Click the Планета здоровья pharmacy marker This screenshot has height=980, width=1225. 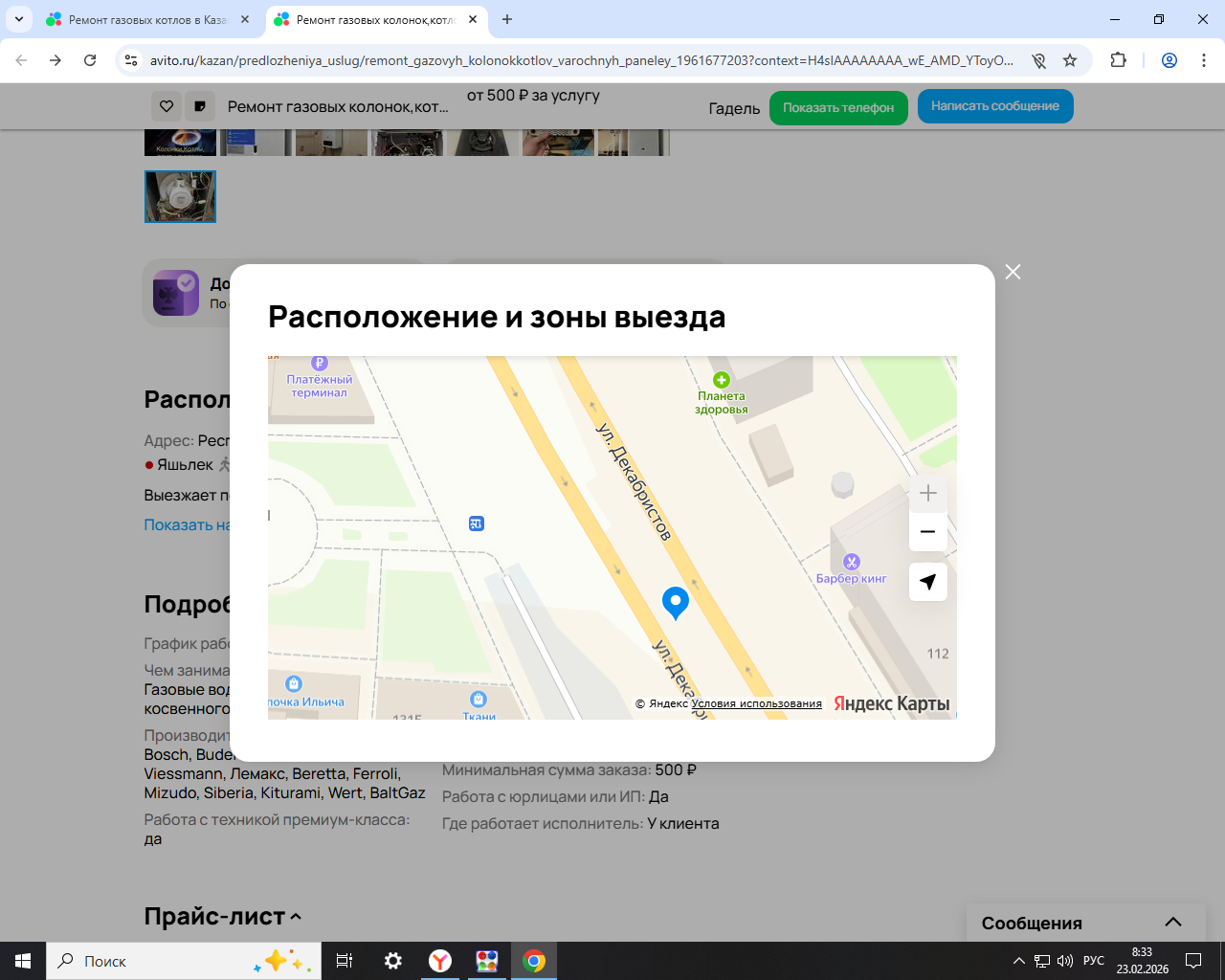click(722, 381)
